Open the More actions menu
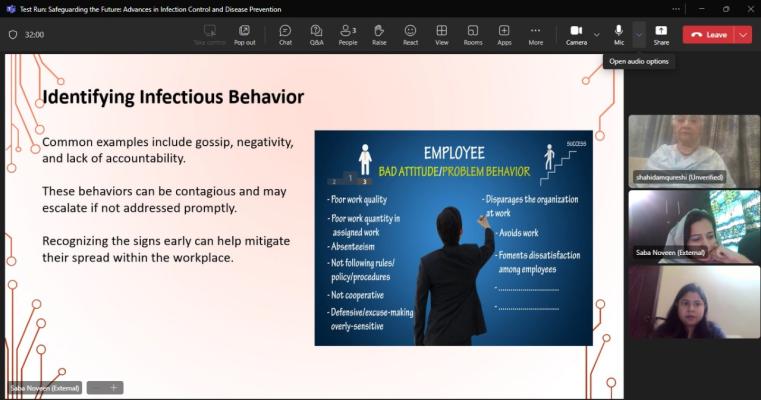 tap(536, 34)
